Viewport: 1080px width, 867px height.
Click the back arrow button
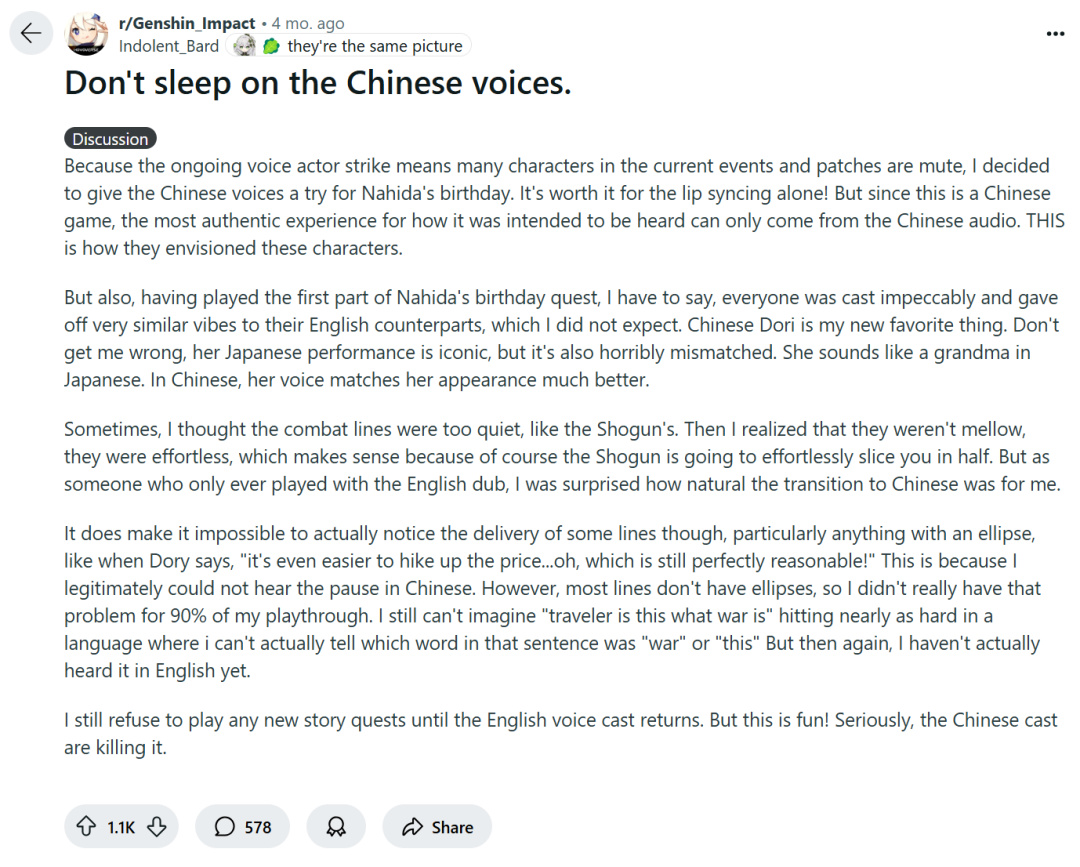[31, 34]
